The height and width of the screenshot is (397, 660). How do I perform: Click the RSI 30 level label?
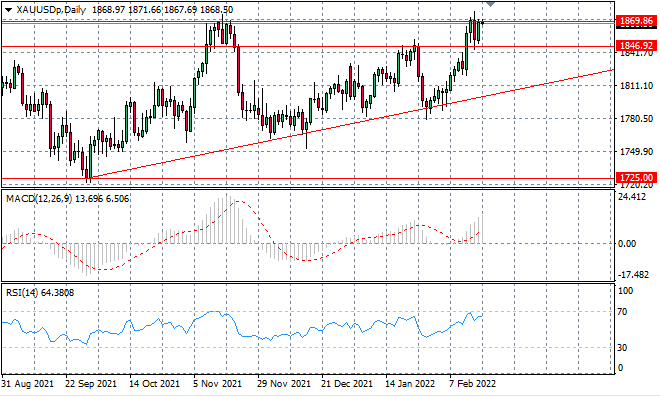[622, 348]
